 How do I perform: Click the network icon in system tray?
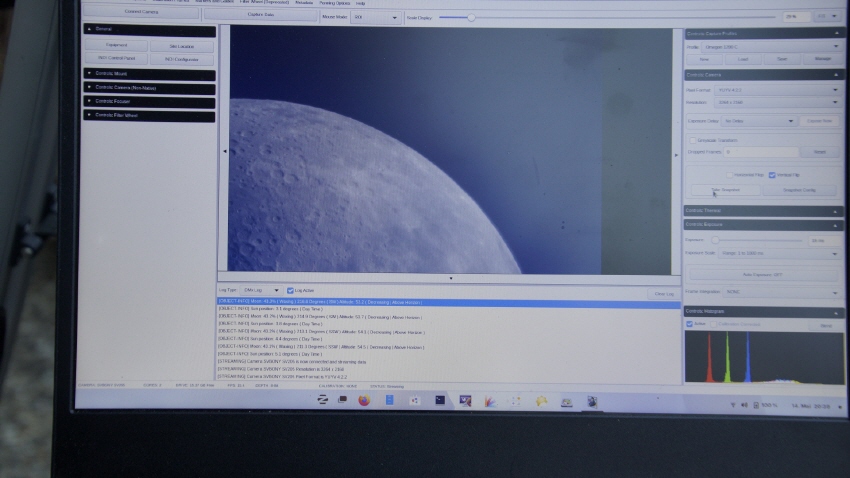(733, 405)
